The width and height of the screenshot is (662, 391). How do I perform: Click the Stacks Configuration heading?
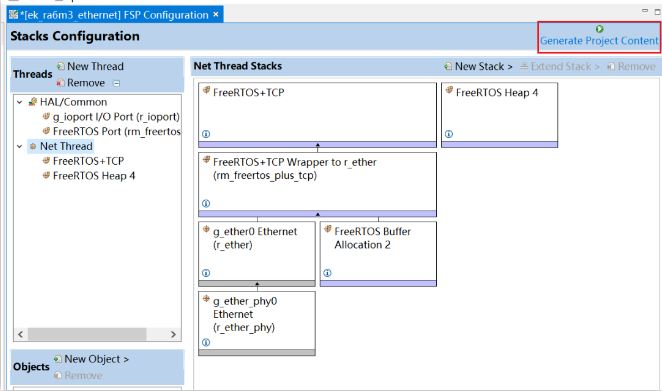point(75,36)
